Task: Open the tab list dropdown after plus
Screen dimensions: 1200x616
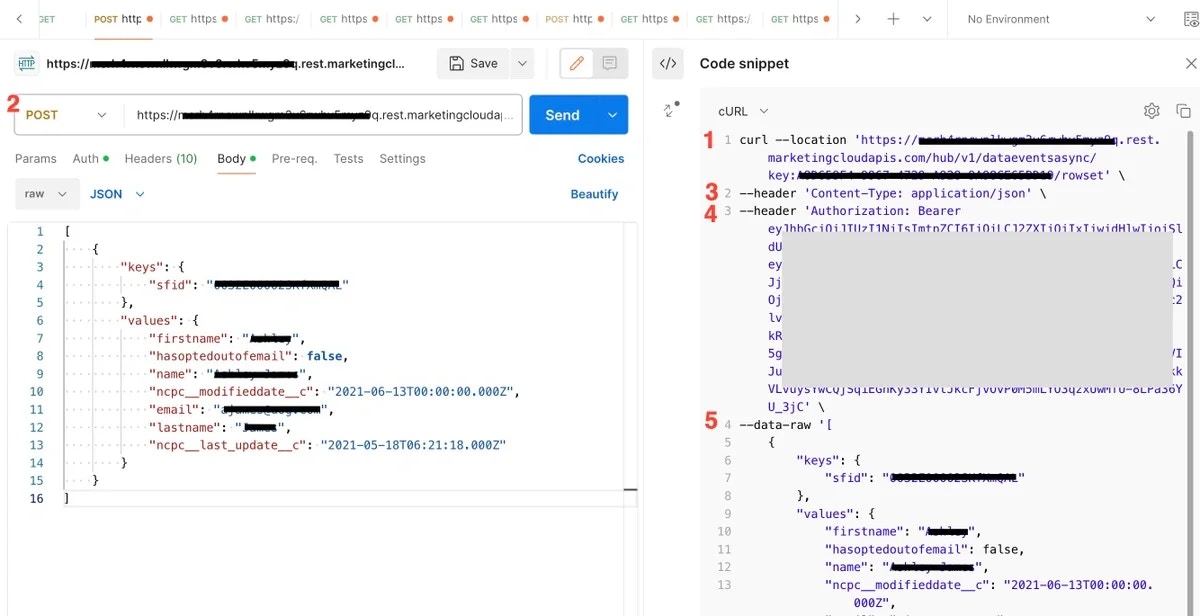Action: 926,19
